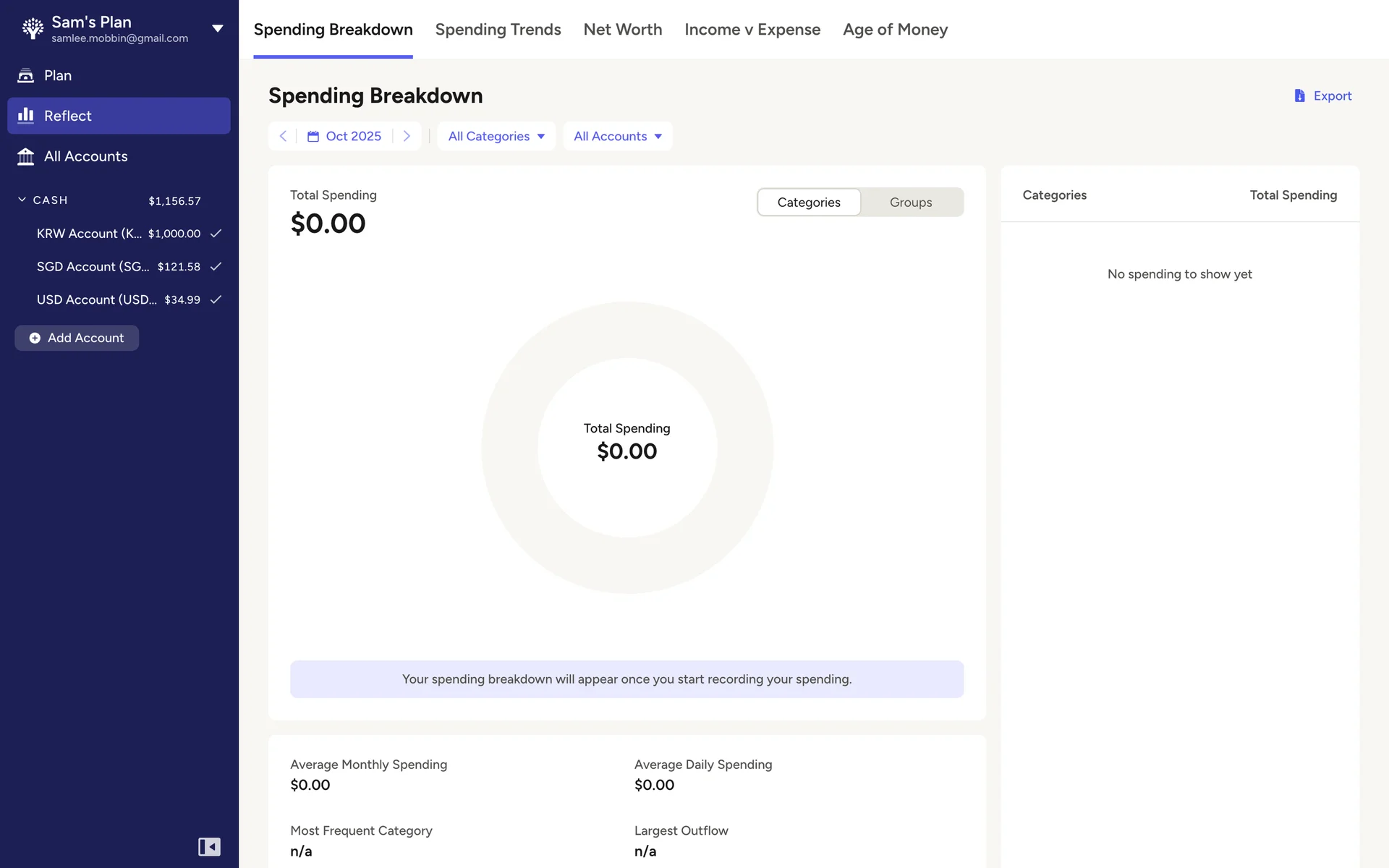
Task: Click the Export document icon
Action: [1299, 95]
